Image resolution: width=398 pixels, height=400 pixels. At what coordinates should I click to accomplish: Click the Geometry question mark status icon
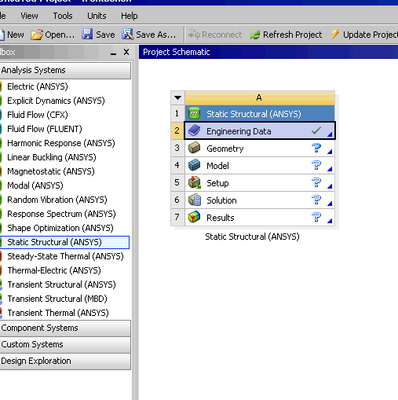[316, 148]
